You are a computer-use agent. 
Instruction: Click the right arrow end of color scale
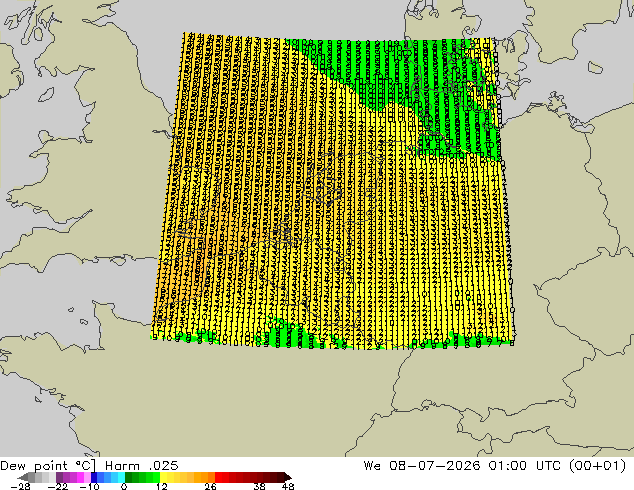pyautogui.click(x=288, y=477)
